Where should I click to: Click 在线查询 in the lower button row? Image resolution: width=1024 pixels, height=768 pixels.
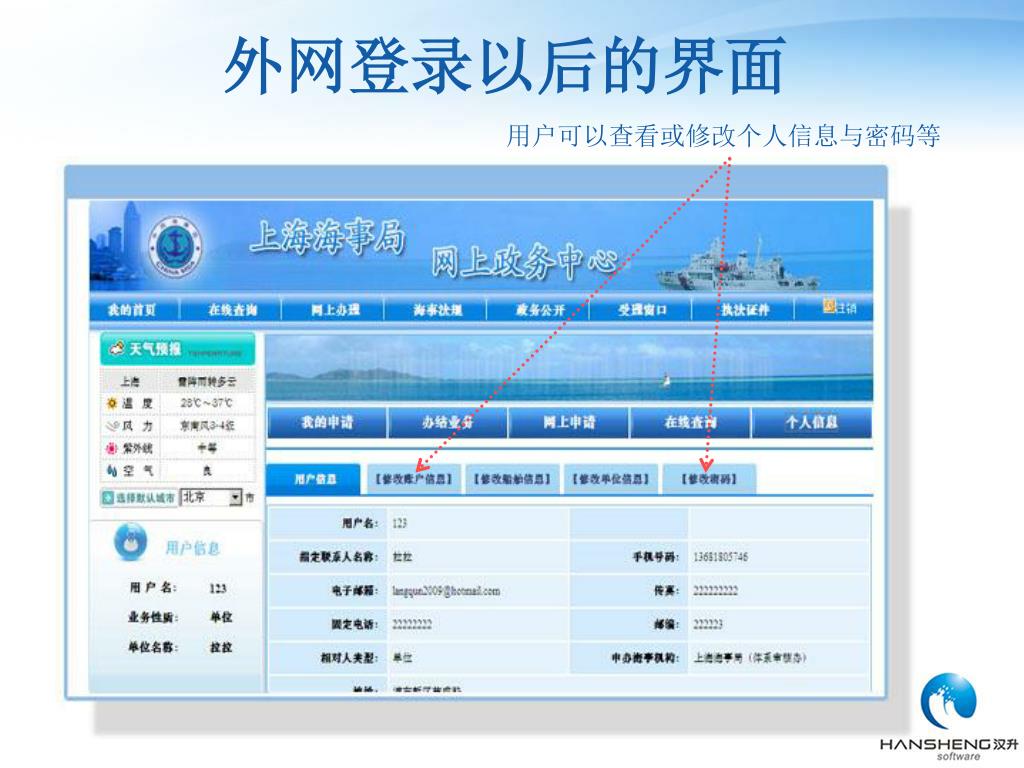coord(690,423)
